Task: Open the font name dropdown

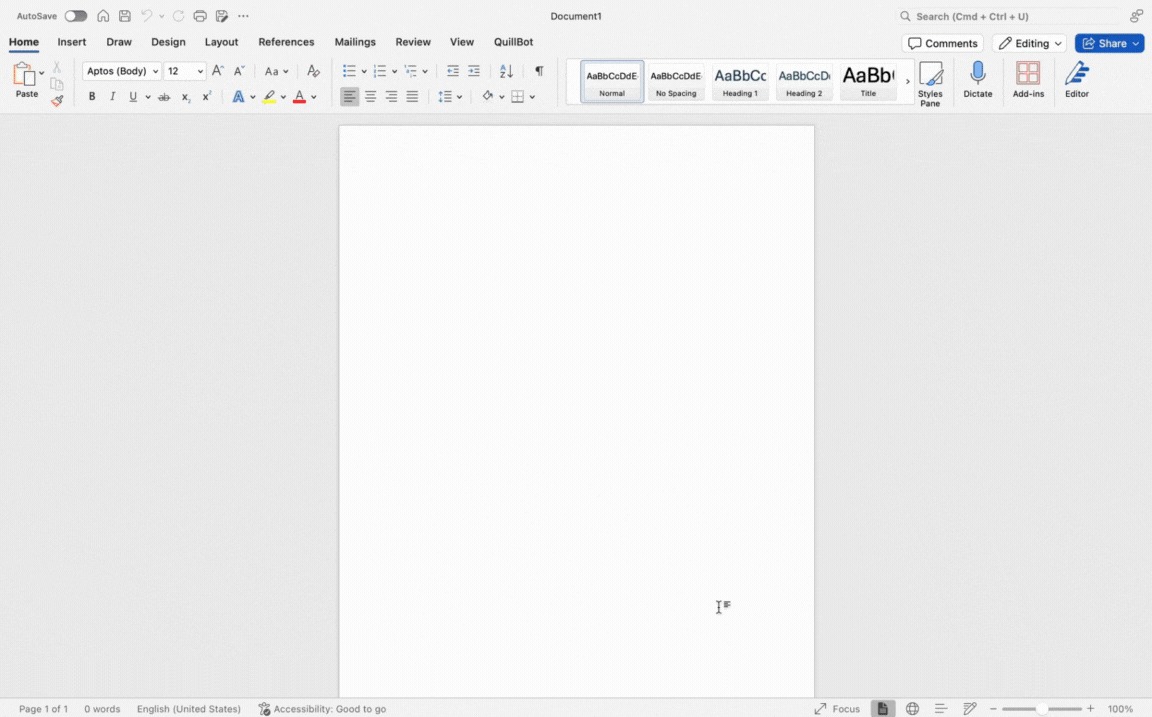Action: pyautogui.click(x=122, y=71)
